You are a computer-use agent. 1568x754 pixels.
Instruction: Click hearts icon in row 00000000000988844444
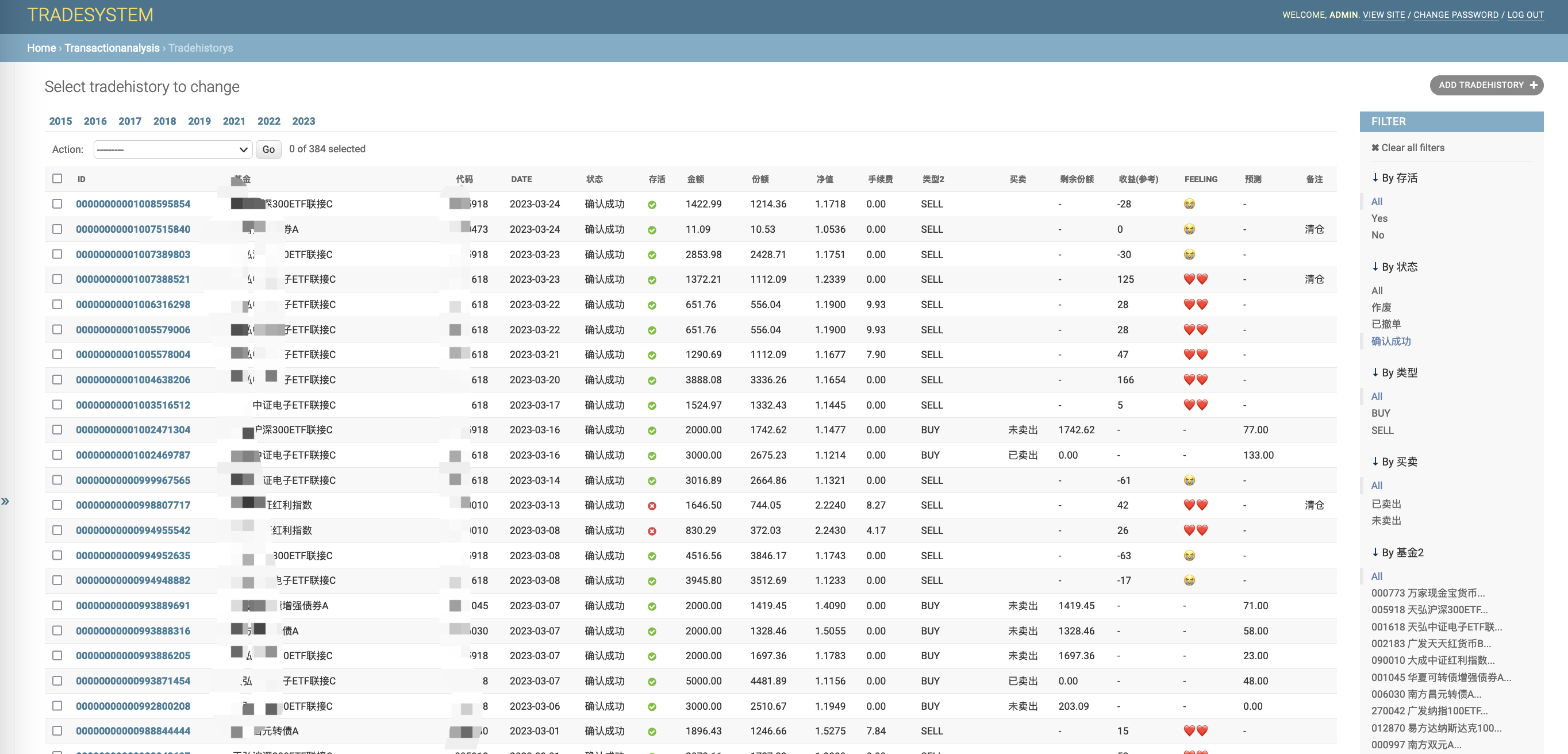[1196, 731]
